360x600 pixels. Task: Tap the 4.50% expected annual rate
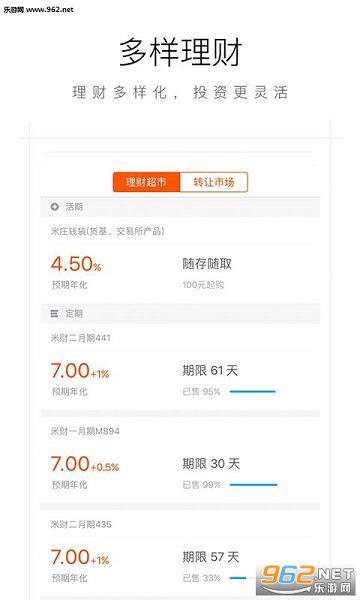(x=76, y=264)
